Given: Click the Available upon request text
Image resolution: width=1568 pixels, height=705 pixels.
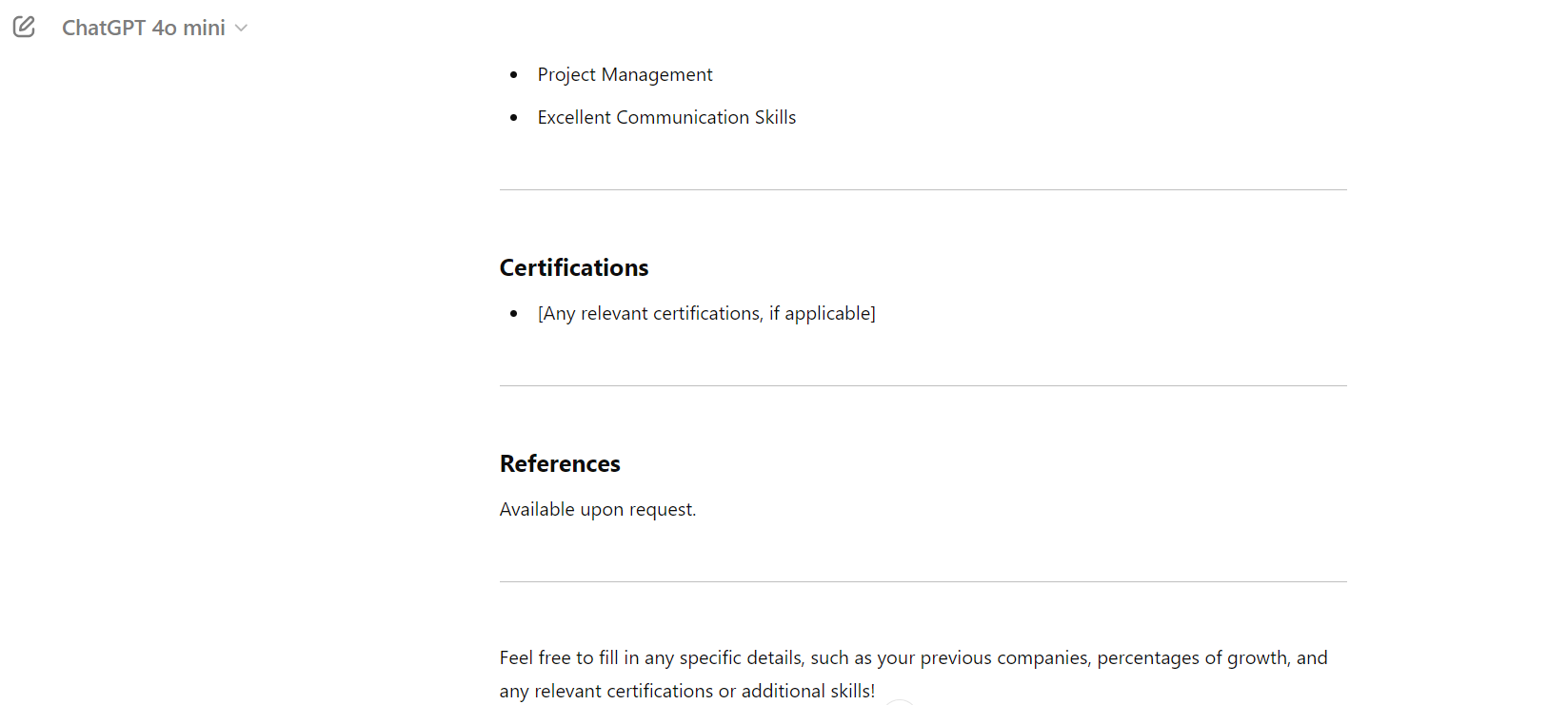Looking at the screenshot, I should [598, 509].
